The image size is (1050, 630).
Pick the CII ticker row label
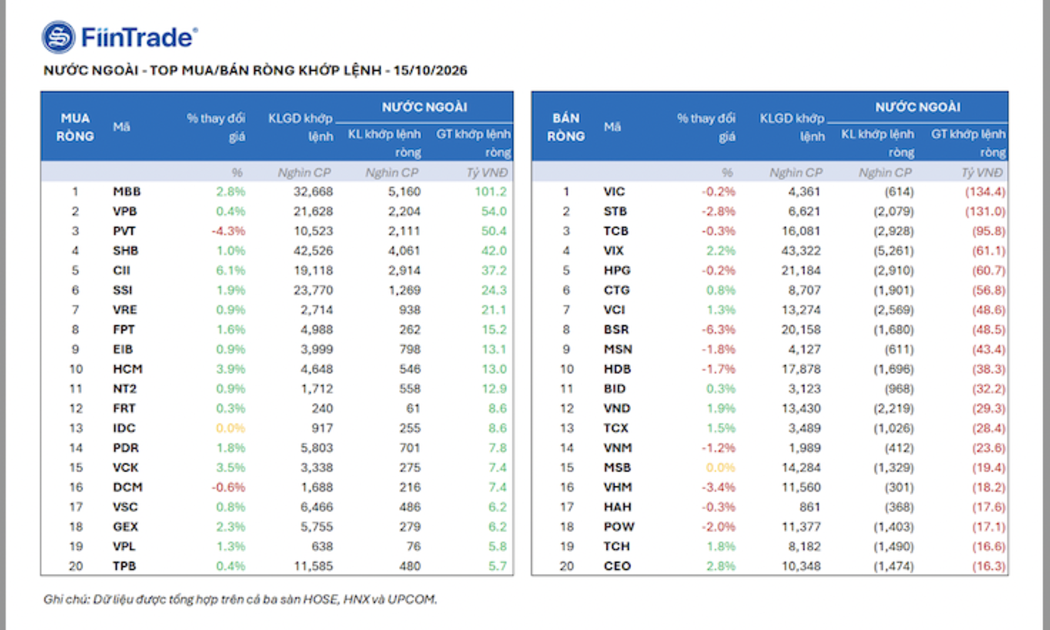[121, 270]
